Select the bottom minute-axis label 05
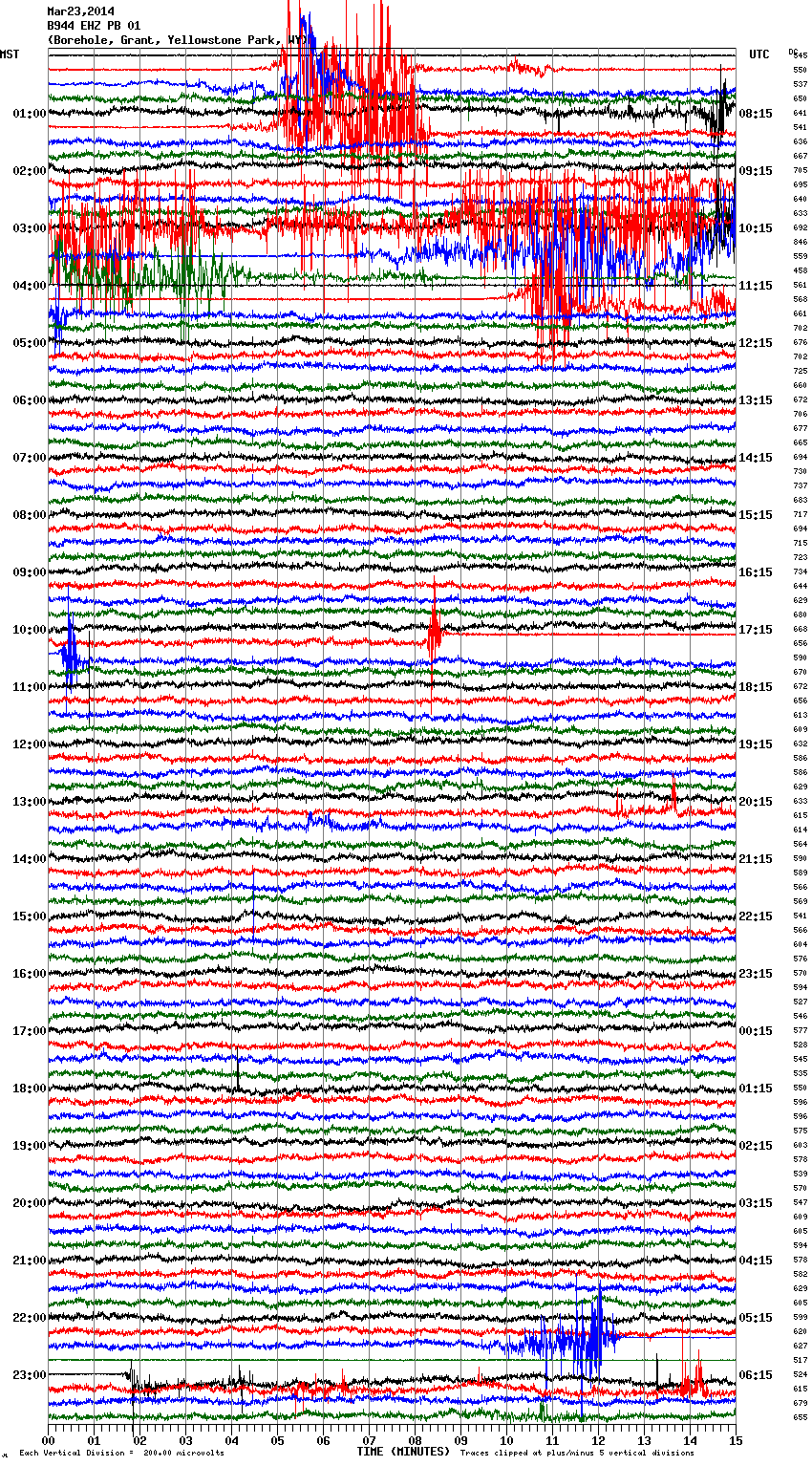812x1466 pixels. click(x=277, y=1439)
